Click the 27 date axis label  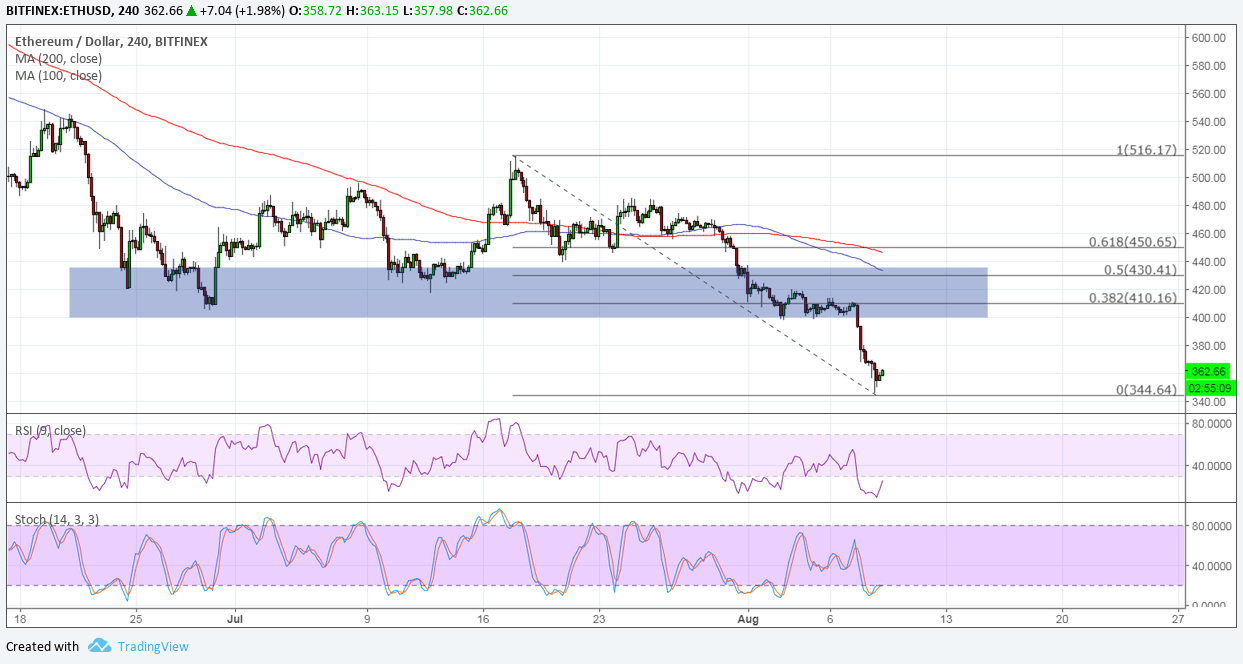[x=1177, y=619]
